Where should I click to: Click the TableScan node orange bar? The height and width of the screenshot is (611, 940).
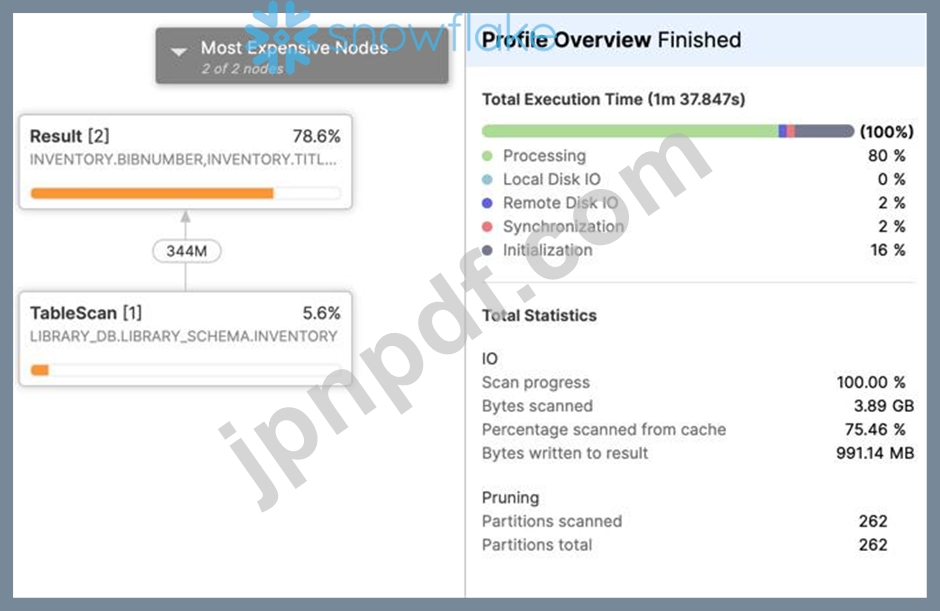(x=40, y=370)
